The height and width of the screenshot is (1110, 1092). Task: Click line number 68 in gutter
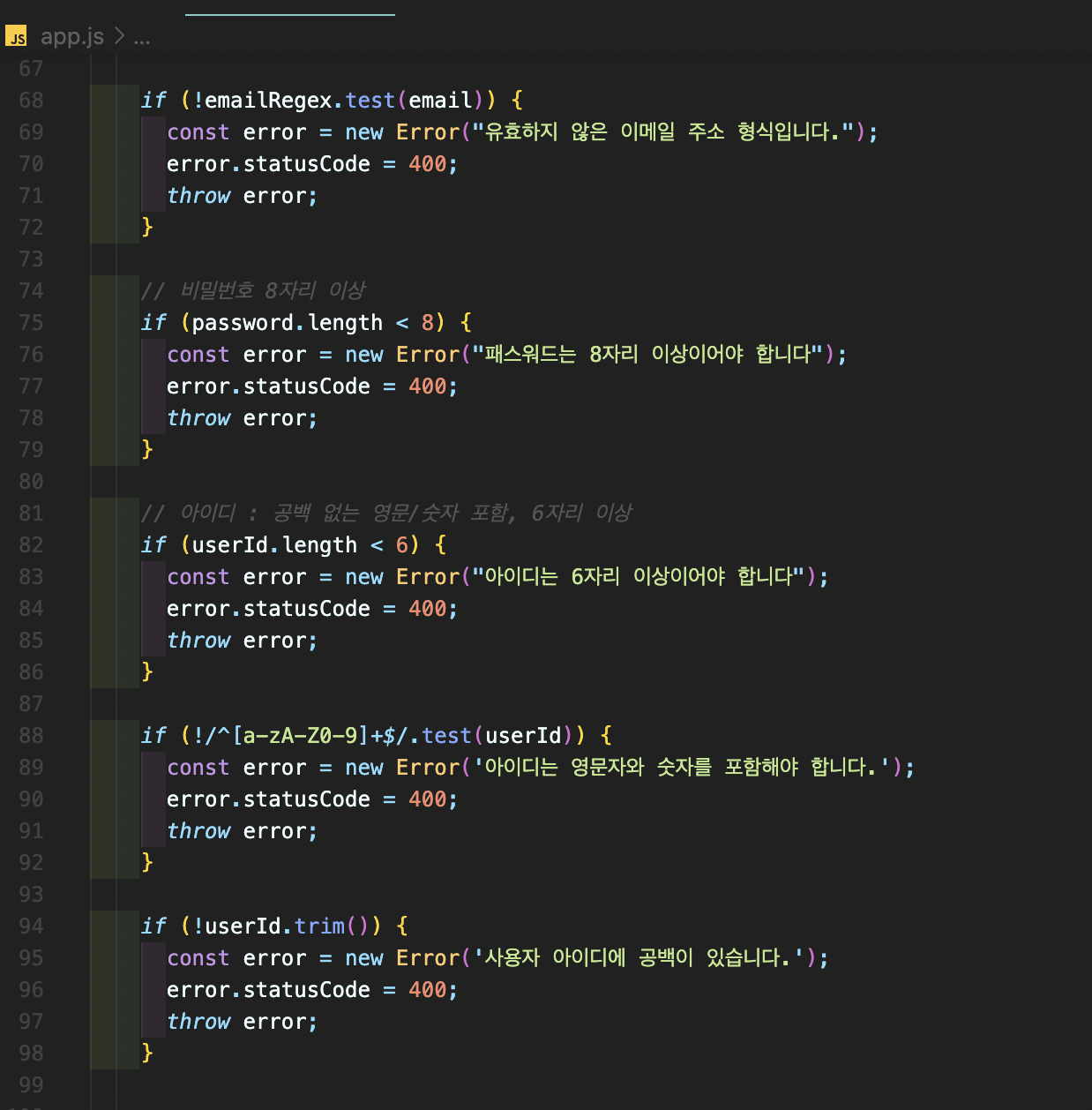tap(31, 101)
